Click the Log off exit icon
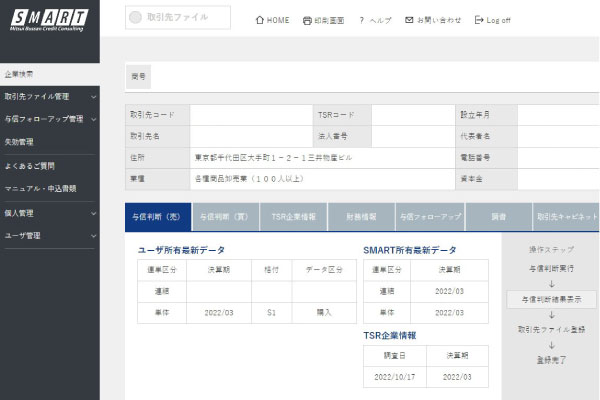The height and width of the screenshot is (400, 600). pyautogui.click(x=479, y=20)
